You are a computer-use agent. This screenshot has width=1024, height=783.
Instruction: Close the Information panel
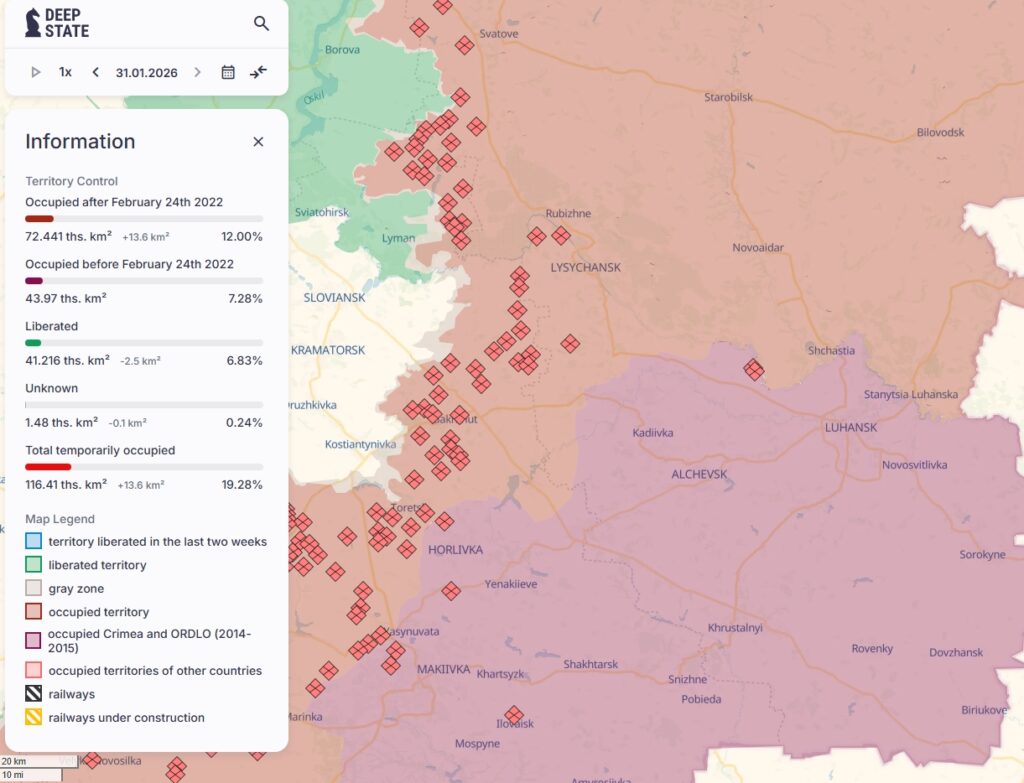[x=258, y=141]
